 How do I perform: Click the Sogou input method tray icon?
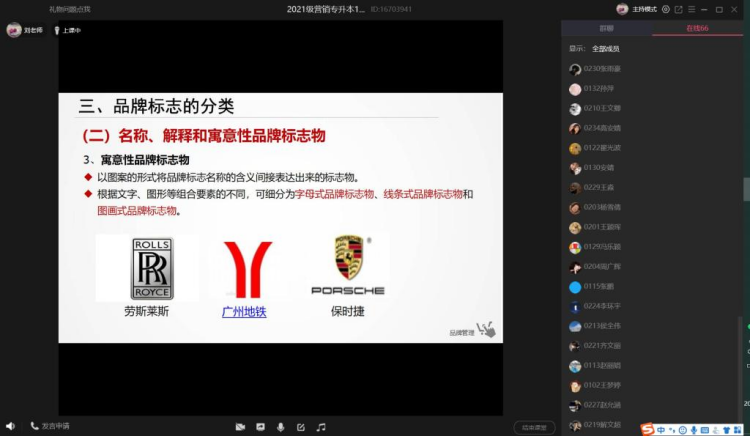click(x=648, y=429)
